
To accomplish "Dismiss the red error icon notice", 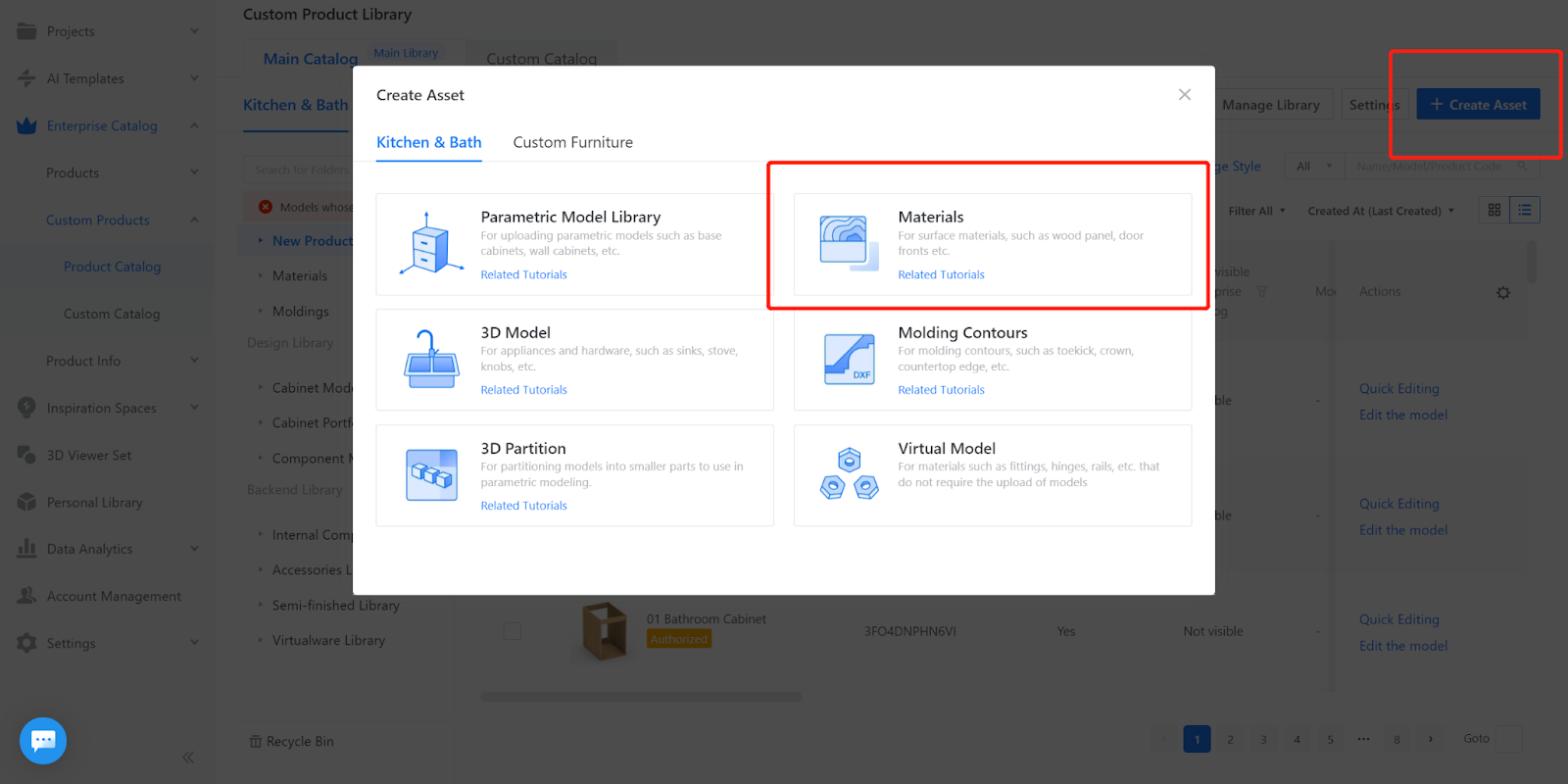I will pyautogui.click(x=266, y=207).
